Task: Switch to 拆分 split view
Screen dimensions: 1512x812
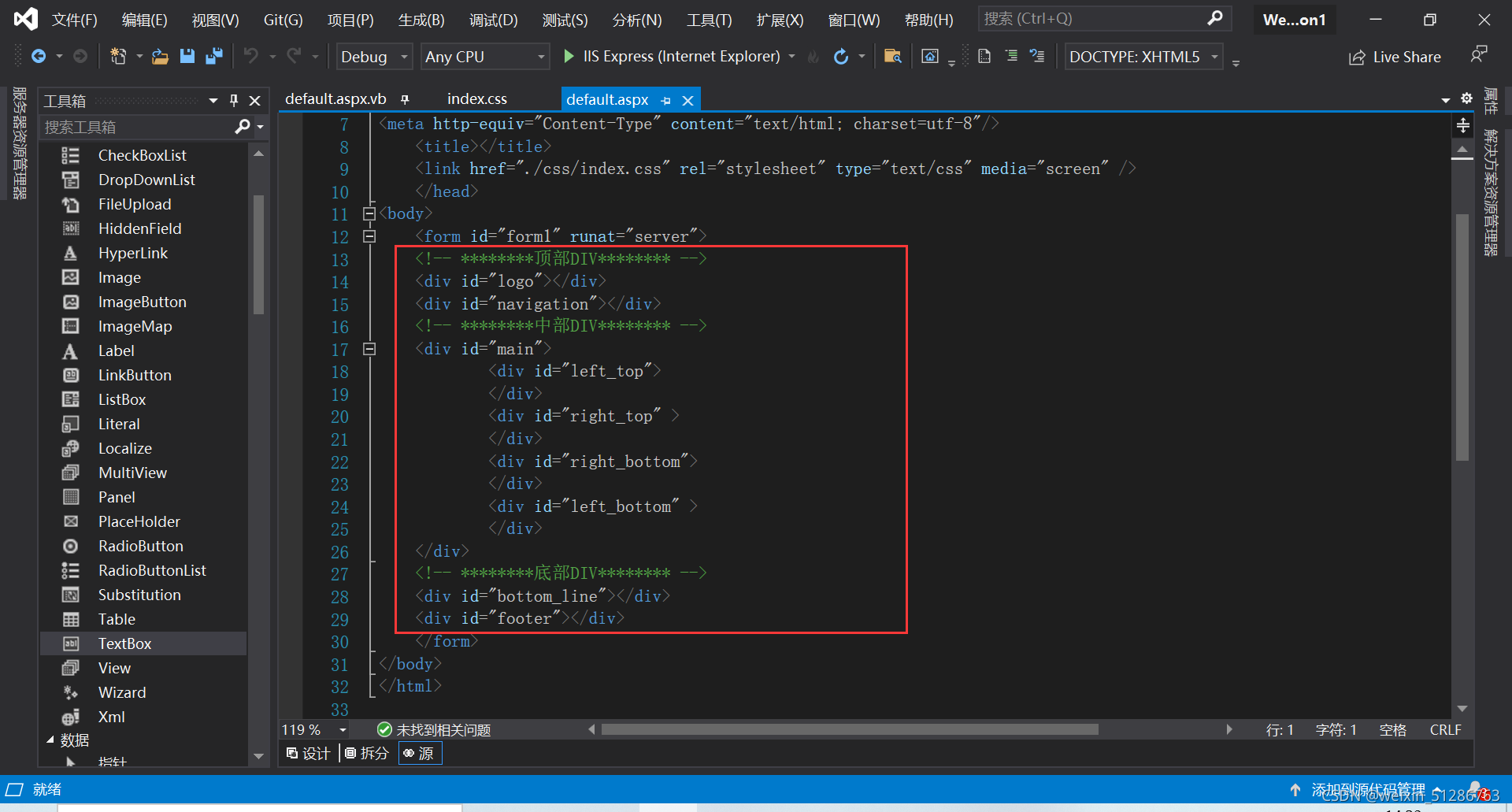Action: coord(368,754)
